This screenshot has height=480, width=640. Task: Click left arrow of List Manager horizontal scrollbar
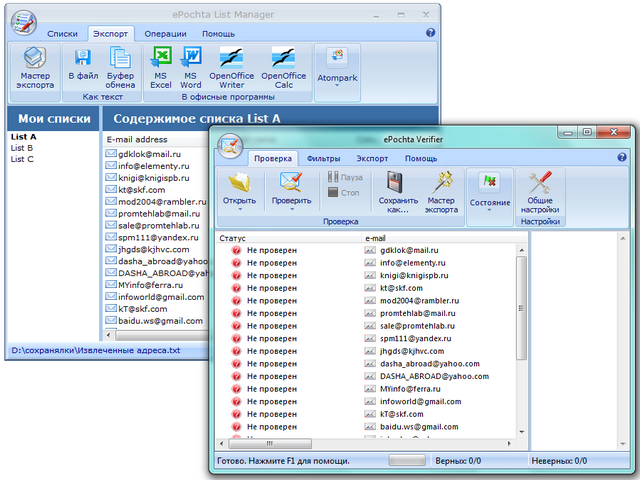(108, 335)
